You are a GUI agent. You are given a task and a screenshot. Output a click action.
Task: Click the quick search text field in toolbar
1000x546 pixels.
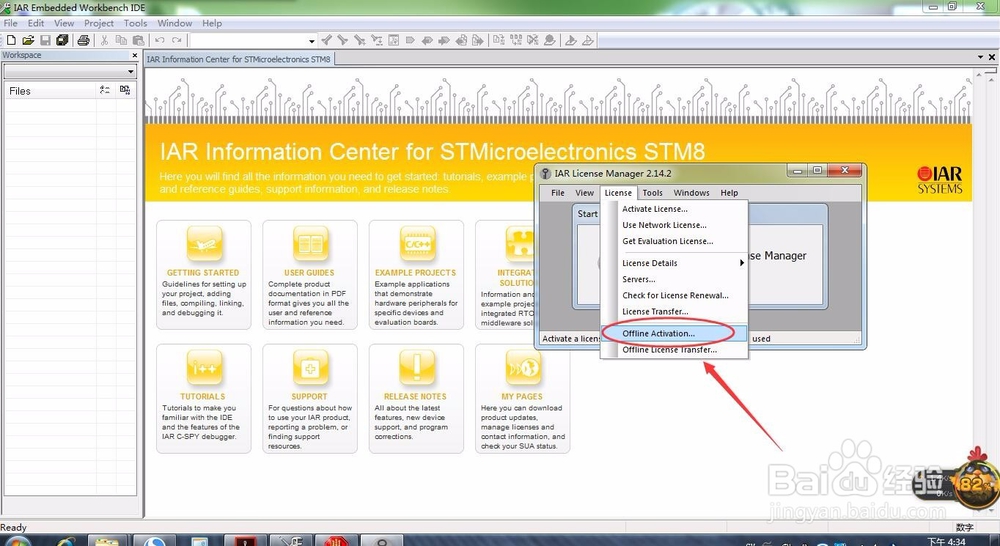(249, 41)
